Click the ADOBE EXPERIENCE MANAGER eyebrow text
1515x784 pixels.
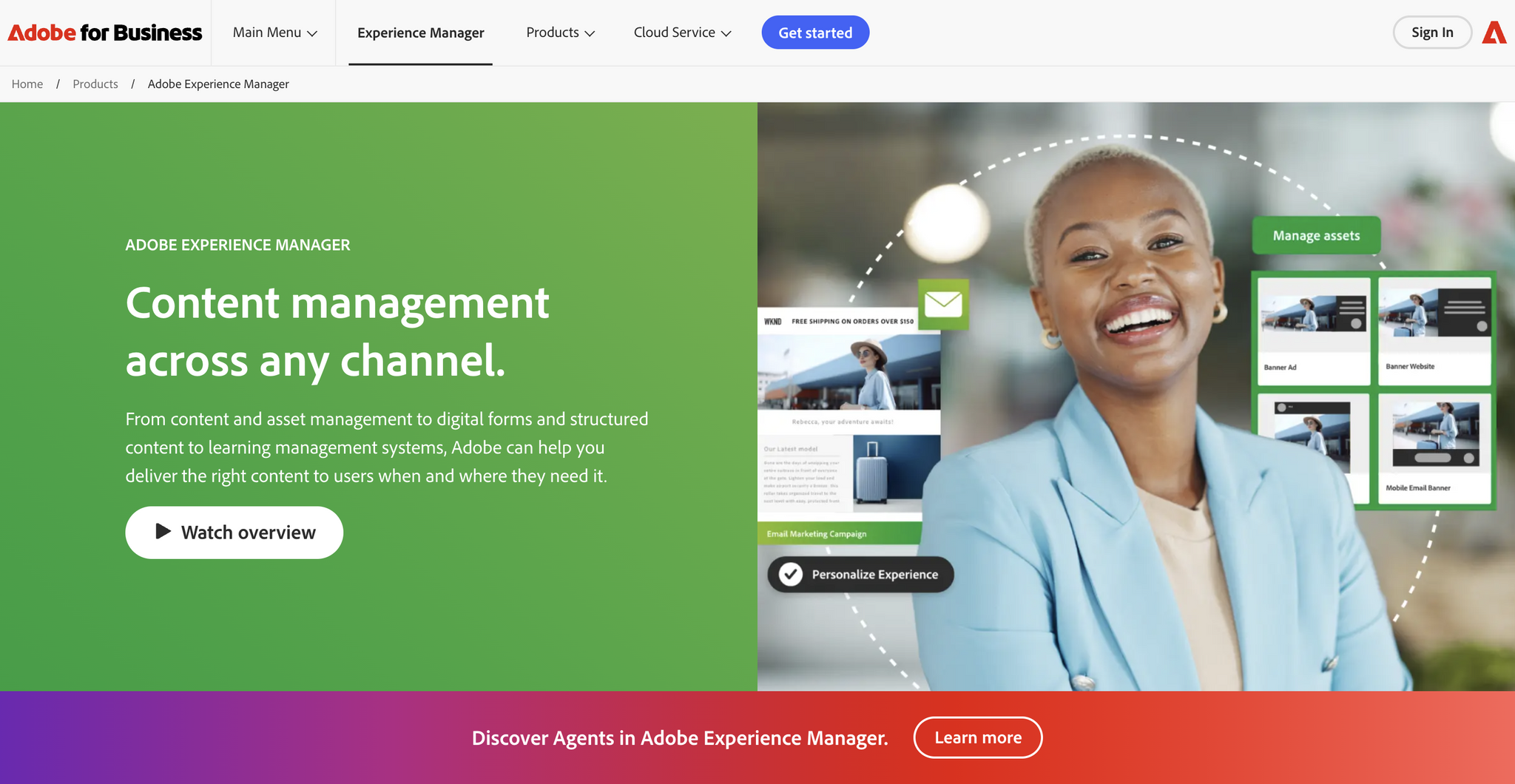pos(237,245)
